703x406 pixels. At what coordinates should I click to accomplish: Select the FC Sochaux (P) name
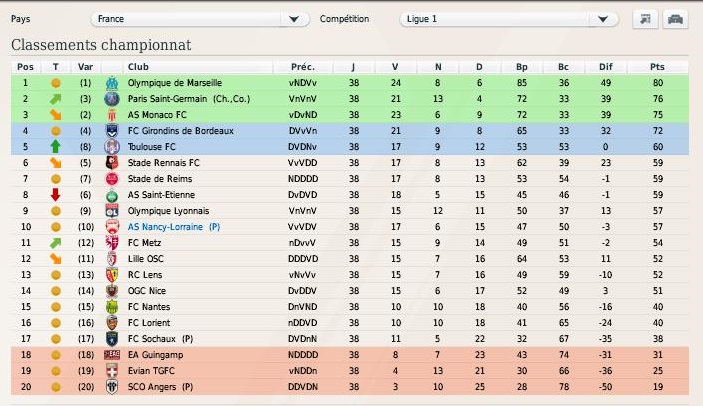(161, 339)
